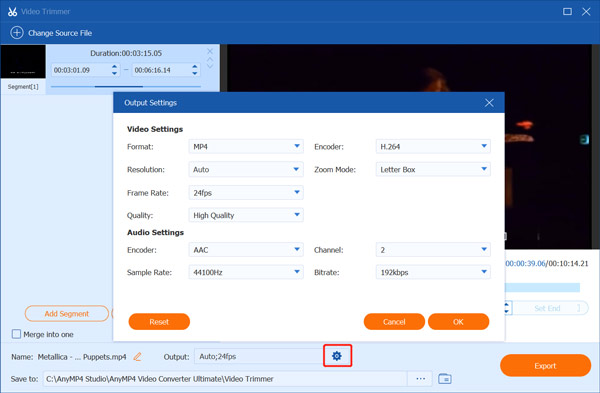The height and width of the screenshot is (393, 600).
Task: Increase segment end time with up stepper
Action: tap(195, 67)
